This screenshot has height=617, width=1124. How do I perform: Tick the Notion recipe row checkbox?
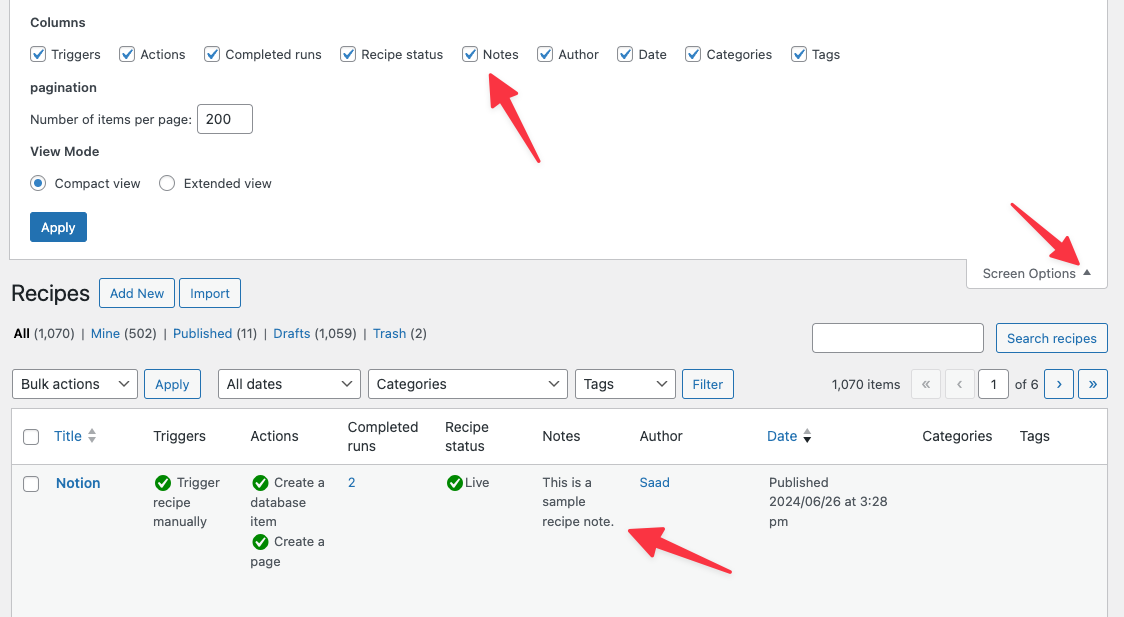click(31, 484)
